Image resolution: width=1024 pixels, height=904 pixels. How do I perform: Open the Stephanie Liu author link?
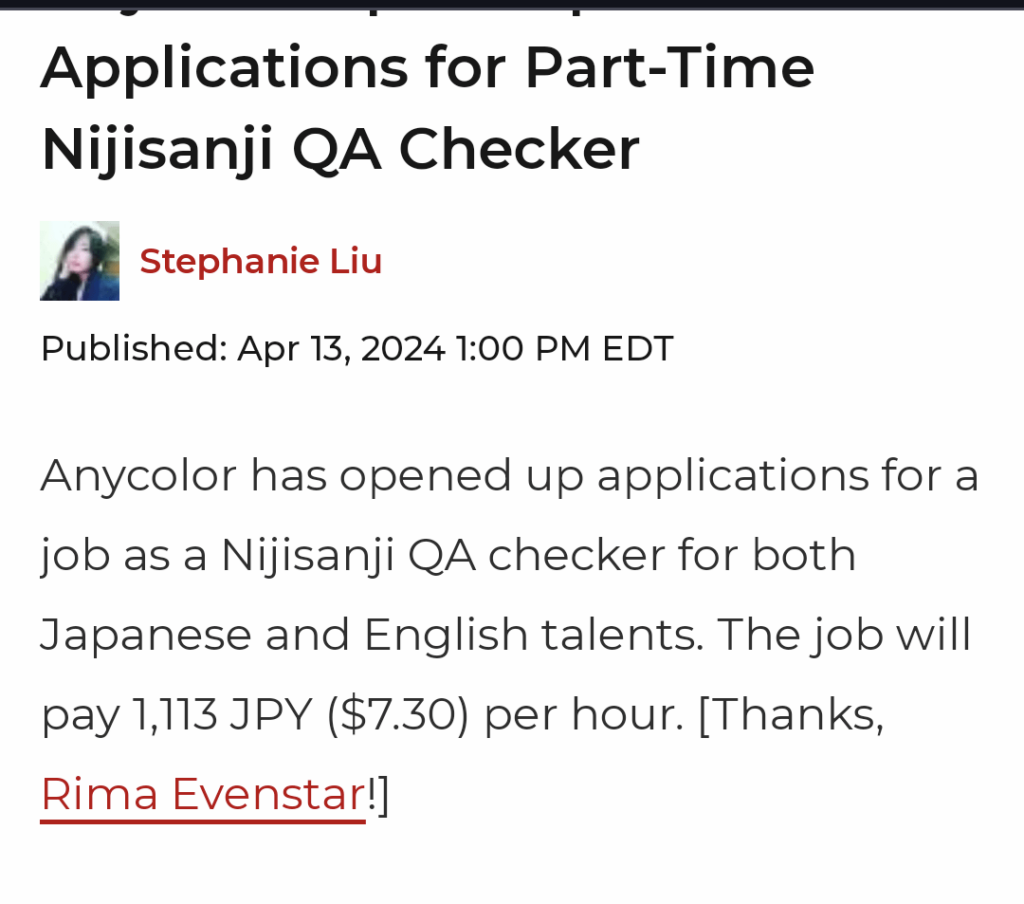(x=261, y=262)
